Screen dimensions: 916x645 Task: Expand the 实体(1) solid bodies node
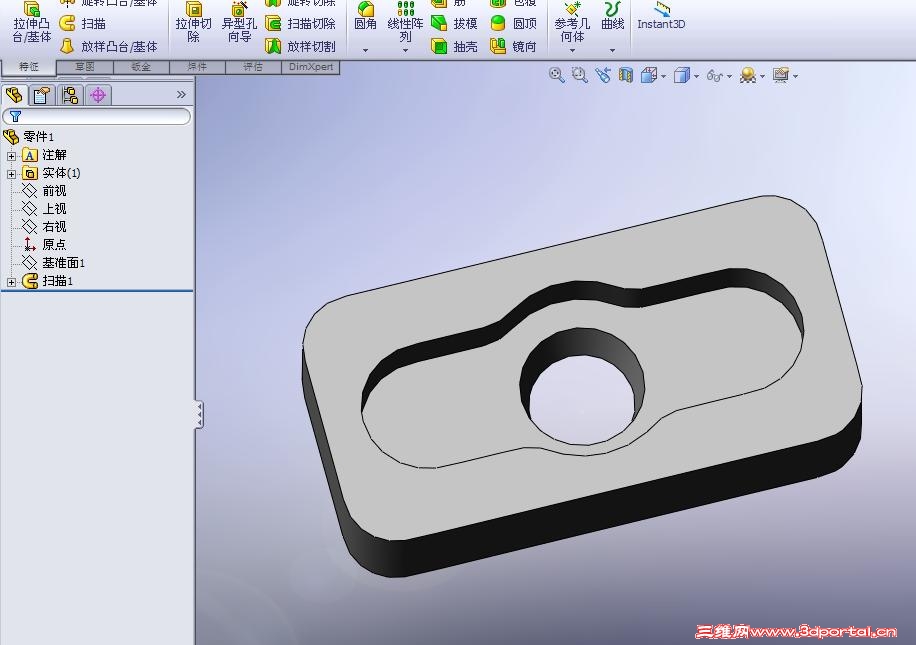tap(11, 174)
